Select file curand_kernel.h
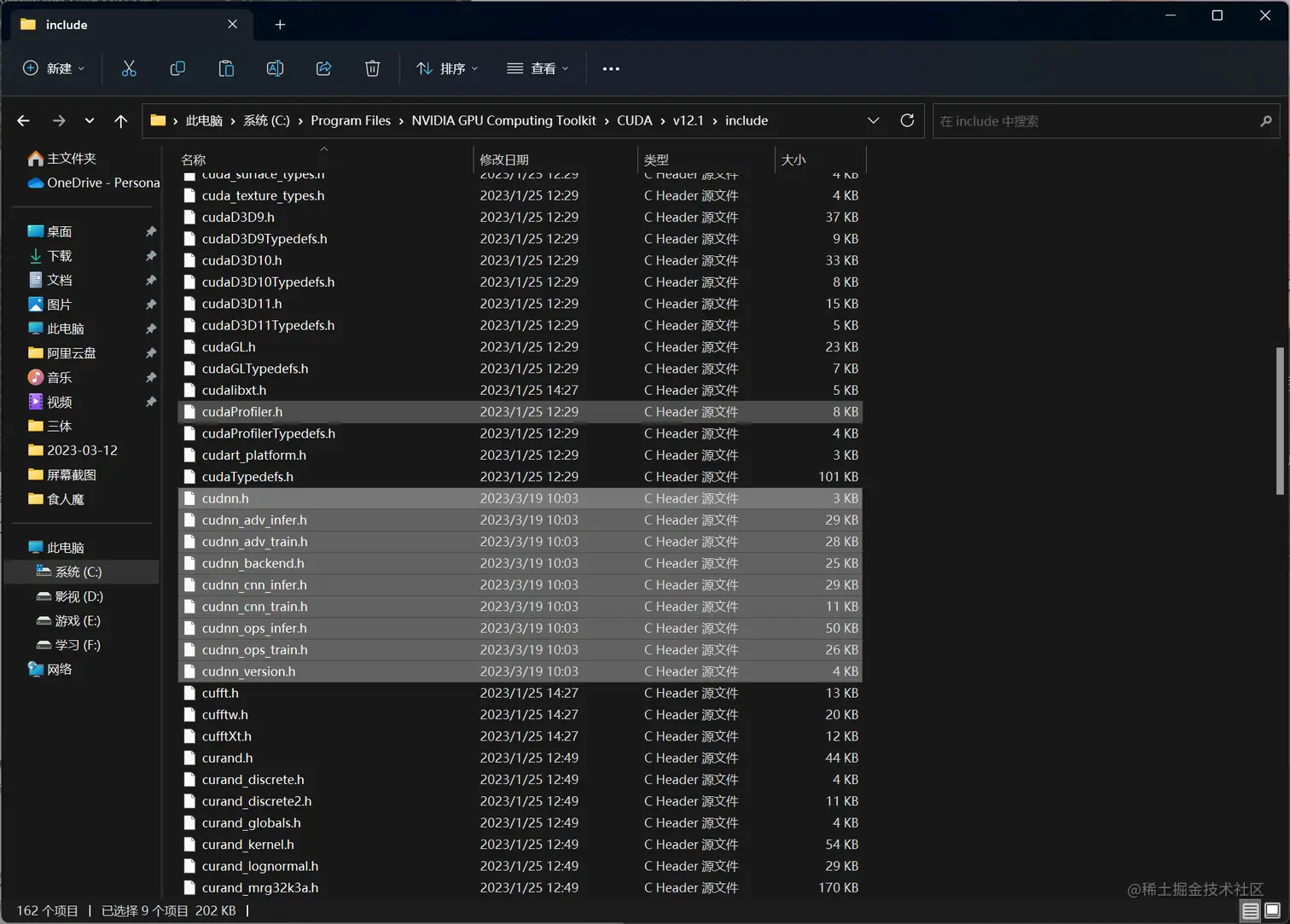The width and height of the screenshot is (1290, 924). point(520,845)
